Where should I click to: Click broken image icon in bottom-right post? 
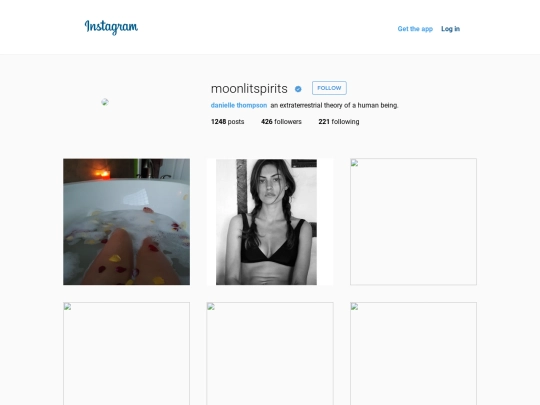tap(355, 307)
